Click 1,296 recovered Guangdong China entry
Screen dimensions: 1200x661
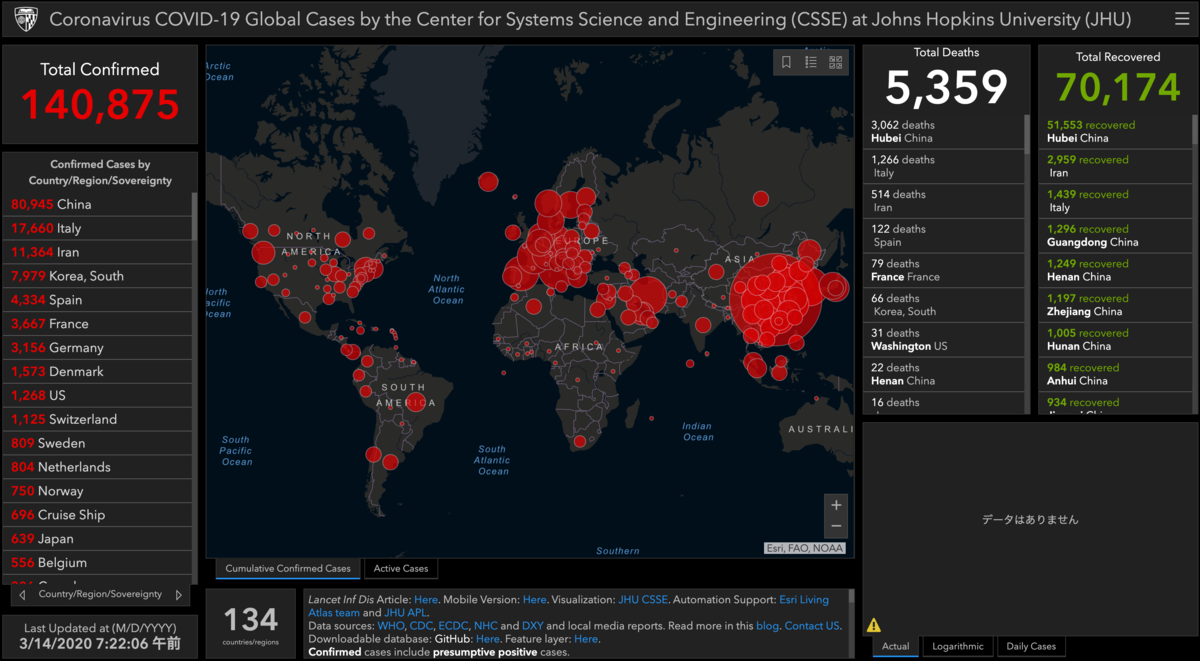tap(1116, 236)
